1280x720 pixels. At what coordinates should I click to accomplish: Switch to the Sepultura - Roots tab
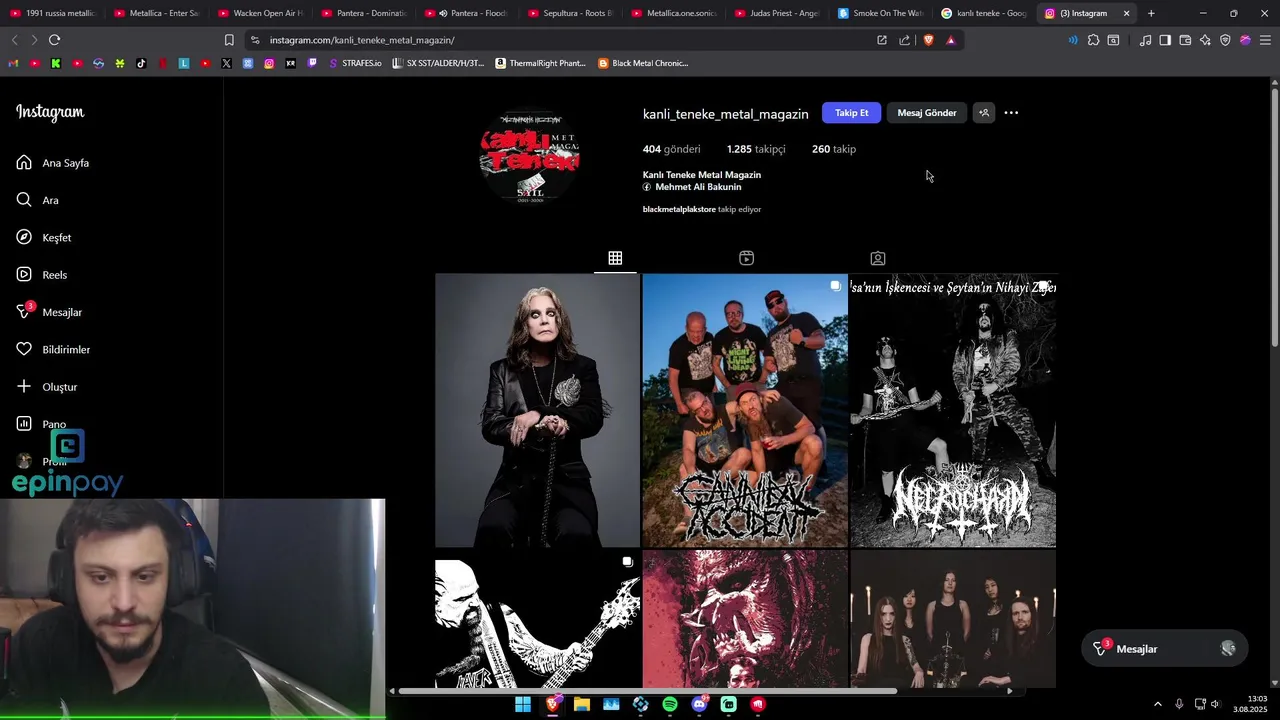[x=570, y=13]
